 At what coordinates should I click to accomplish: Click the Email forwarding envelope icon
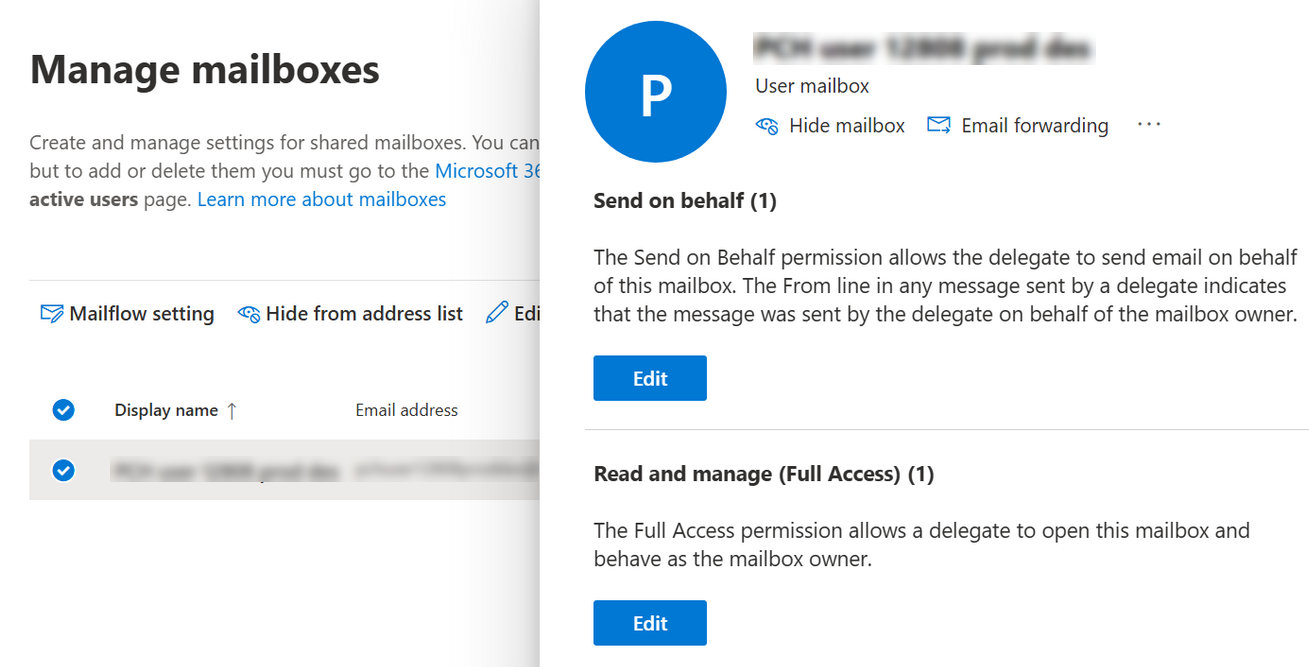tap(938, 124)
